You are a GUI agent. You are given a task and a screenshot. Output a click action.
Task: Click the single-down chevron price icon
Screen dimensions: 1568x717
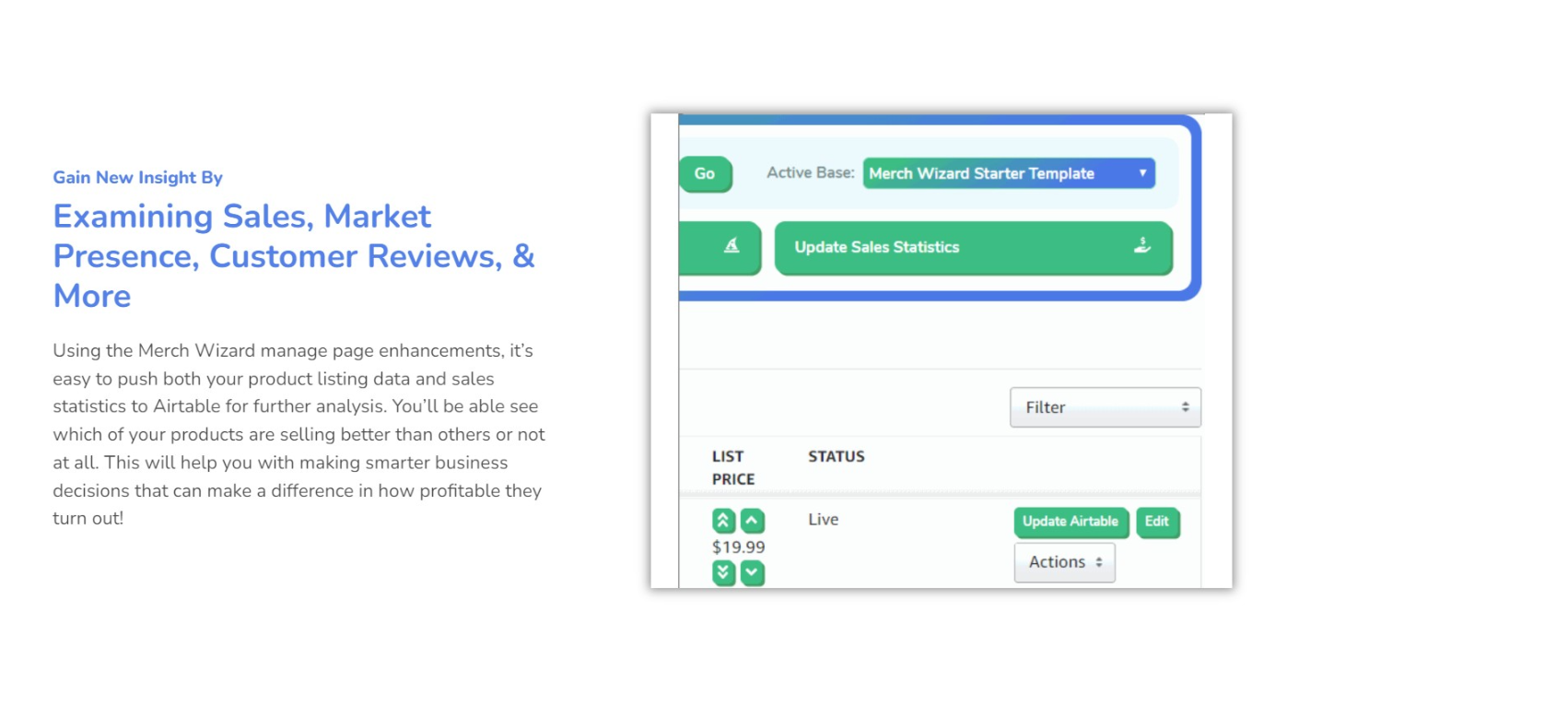point(753,572)
